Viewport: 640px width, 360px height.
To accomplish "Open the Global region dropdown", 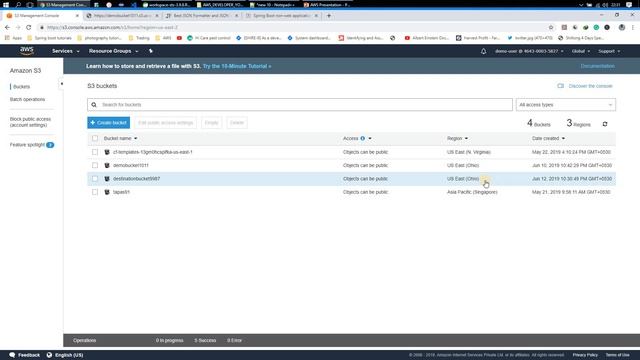I will pos(581,51).
